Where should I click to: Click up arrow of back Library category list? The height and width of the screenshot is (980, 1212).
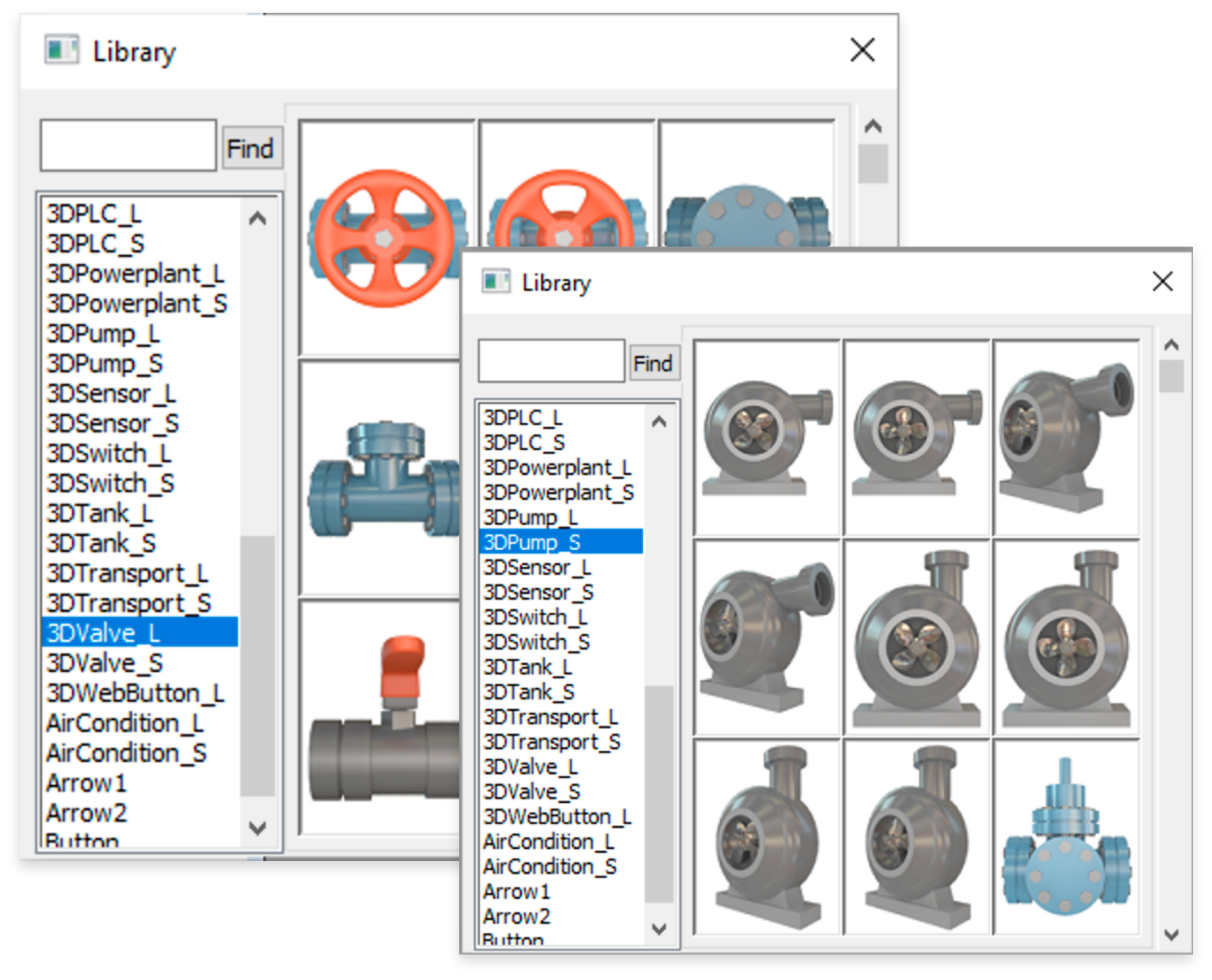click(258, 218)
